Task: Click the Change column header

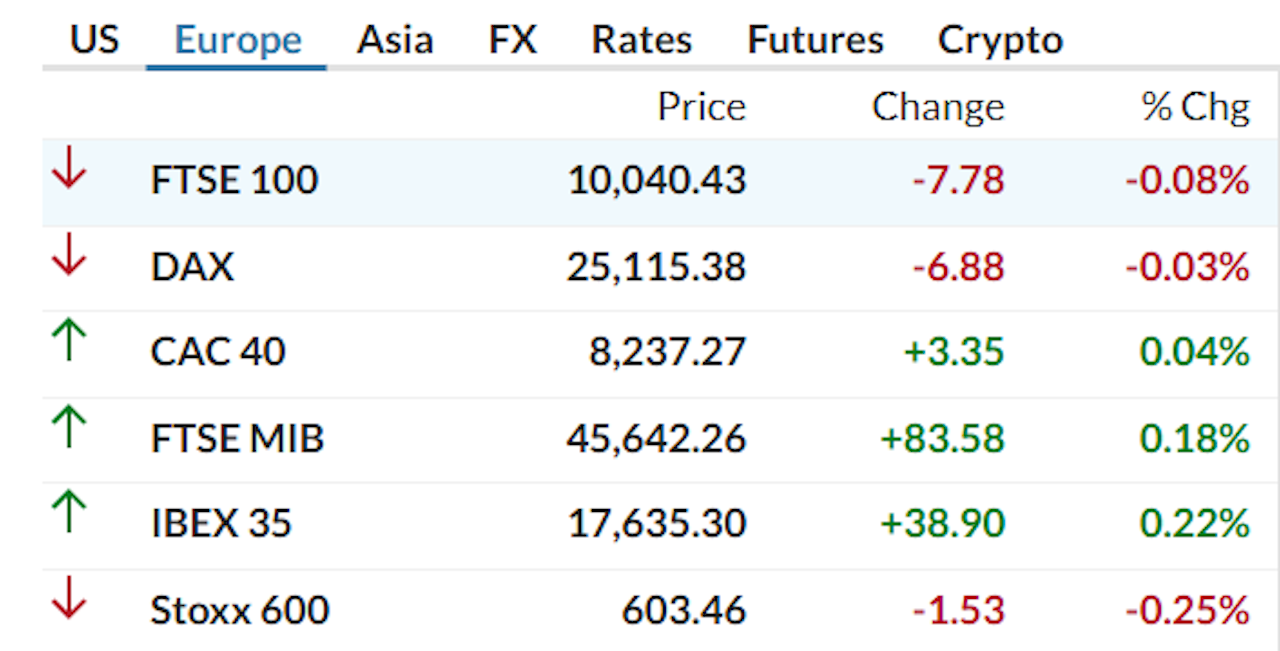Action: 938,106
